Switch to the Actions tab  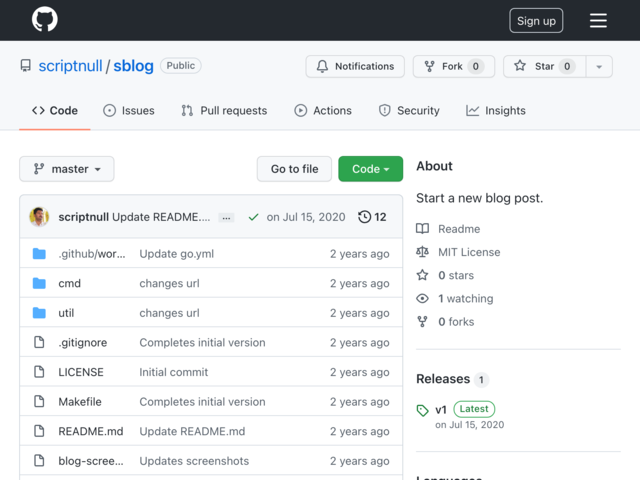pyautogui.click(x=323, y=111)
